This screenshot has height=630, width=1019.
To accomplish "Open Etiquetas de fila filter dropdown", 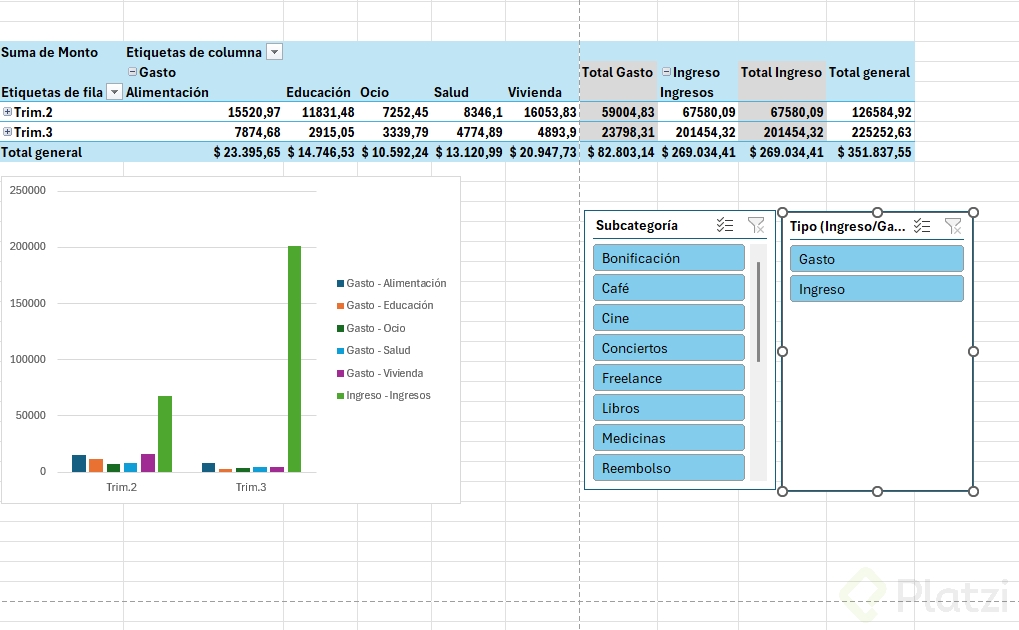I will coord(114,92).
